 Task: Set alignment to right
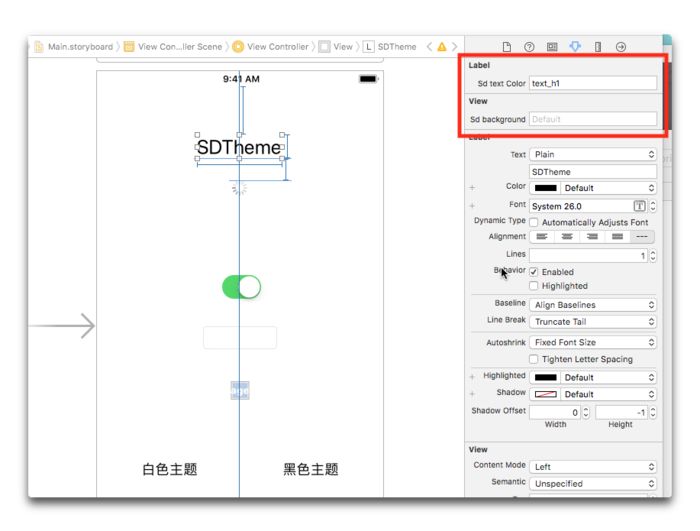(592, 236)
